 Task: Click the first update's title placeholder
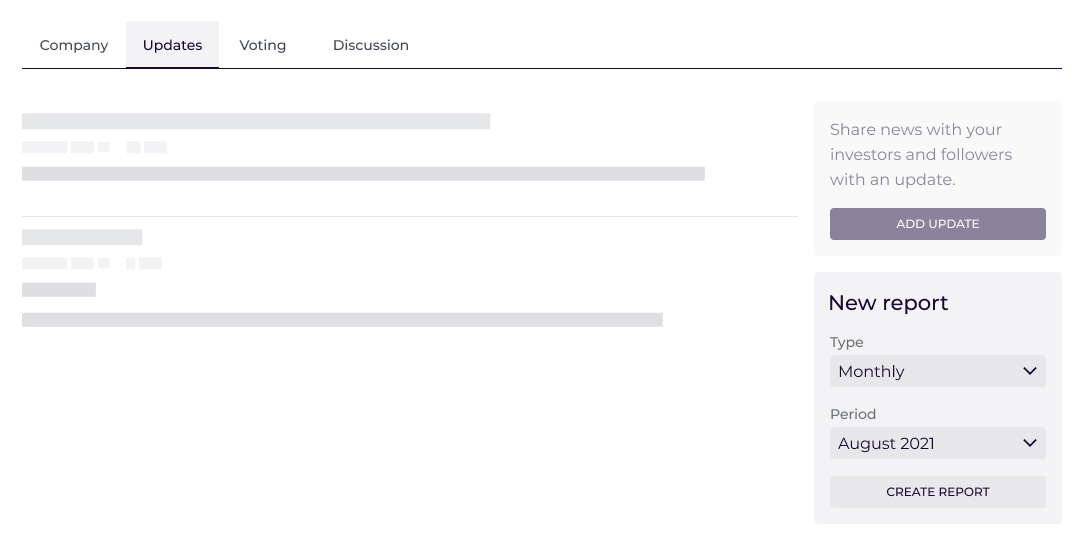(256, 121)
